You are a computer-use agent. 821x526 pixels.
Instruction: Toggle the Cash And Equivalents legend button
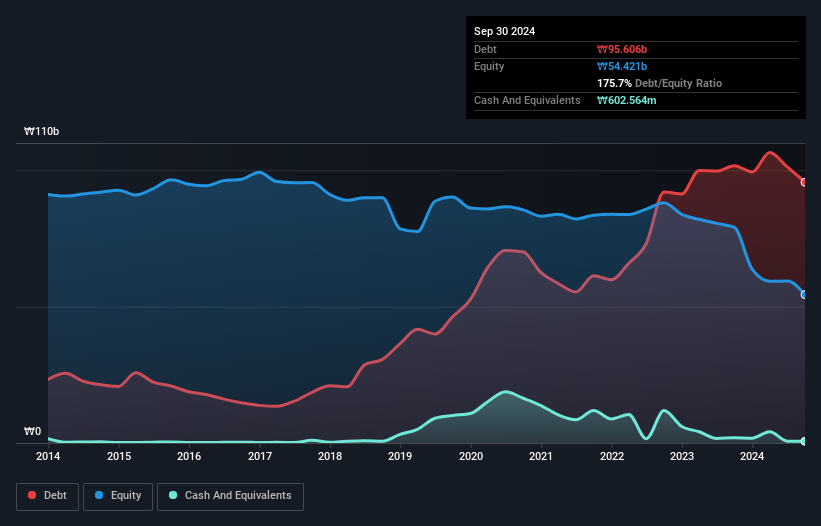point(230,496)
